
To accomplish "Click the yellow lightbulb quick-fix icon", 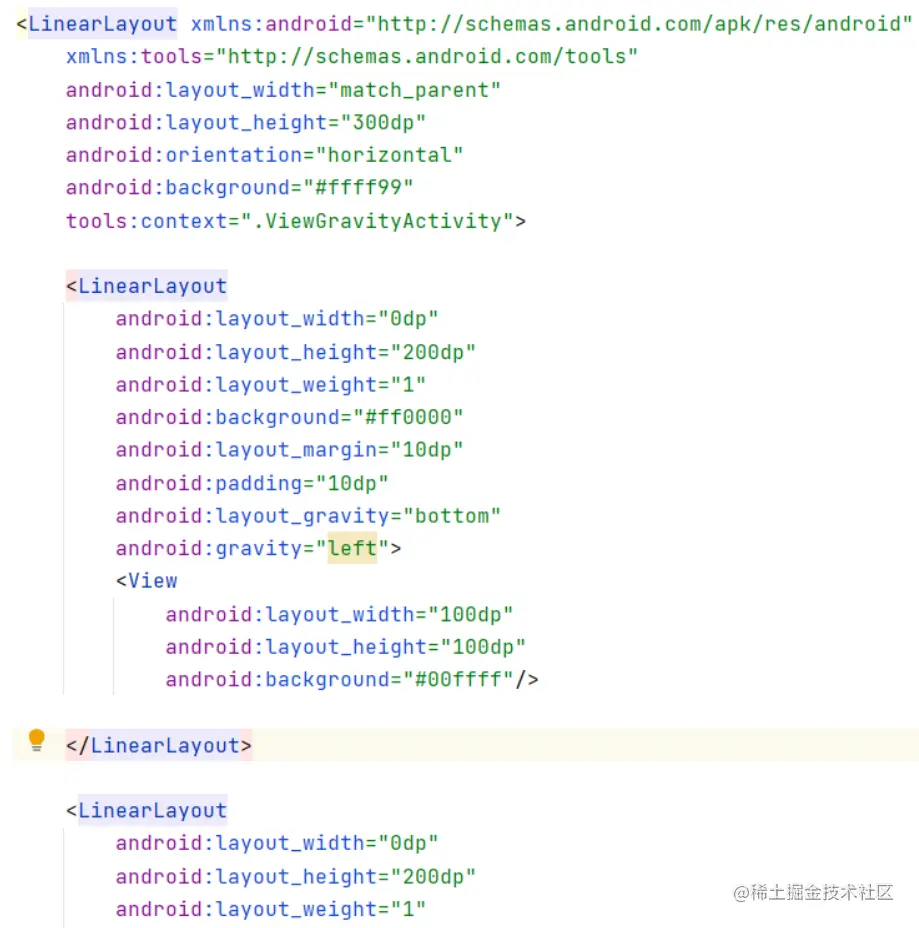I will tap(37, 740).
